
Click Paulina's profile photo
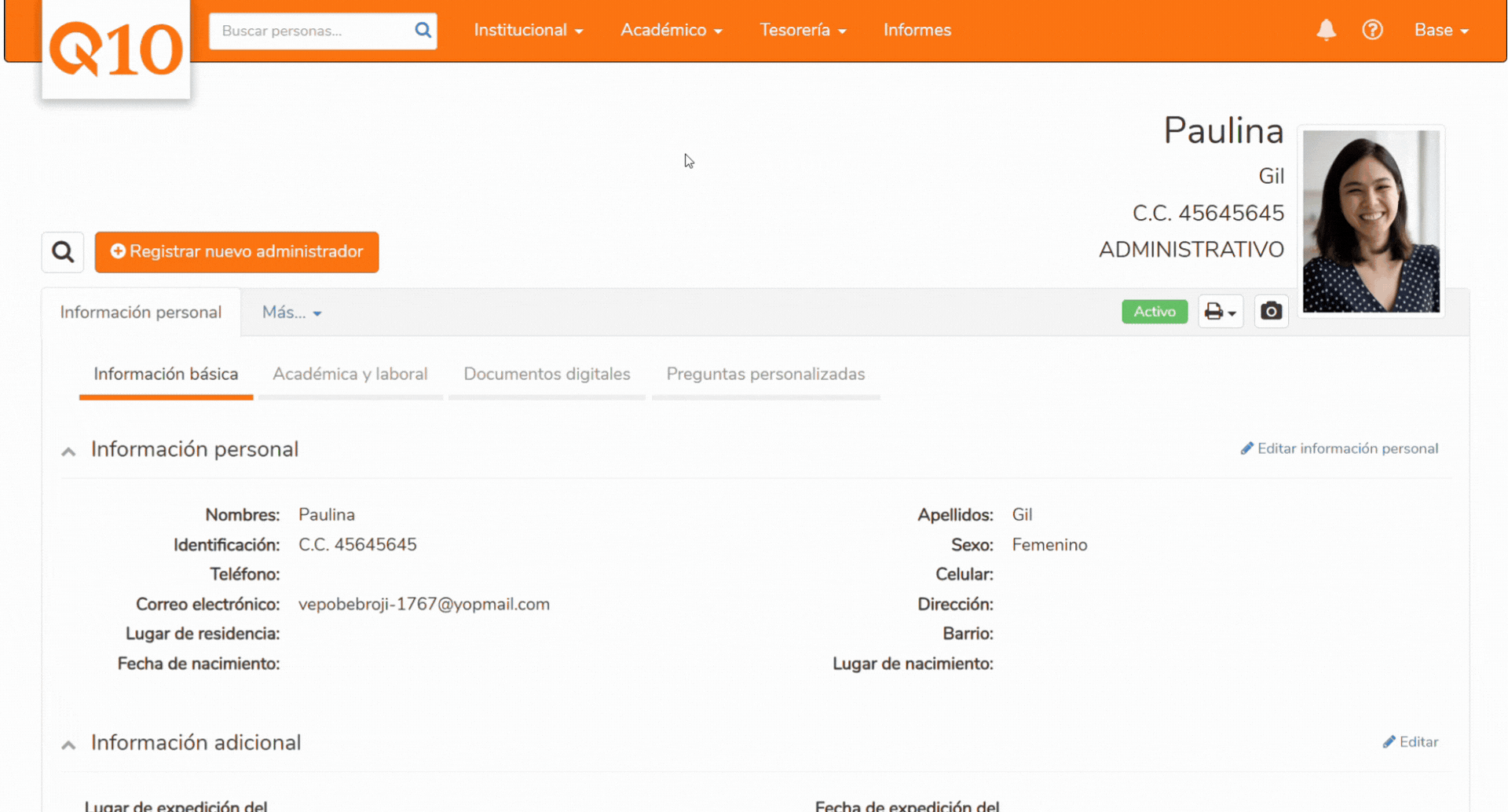[x=1371, y=221]
